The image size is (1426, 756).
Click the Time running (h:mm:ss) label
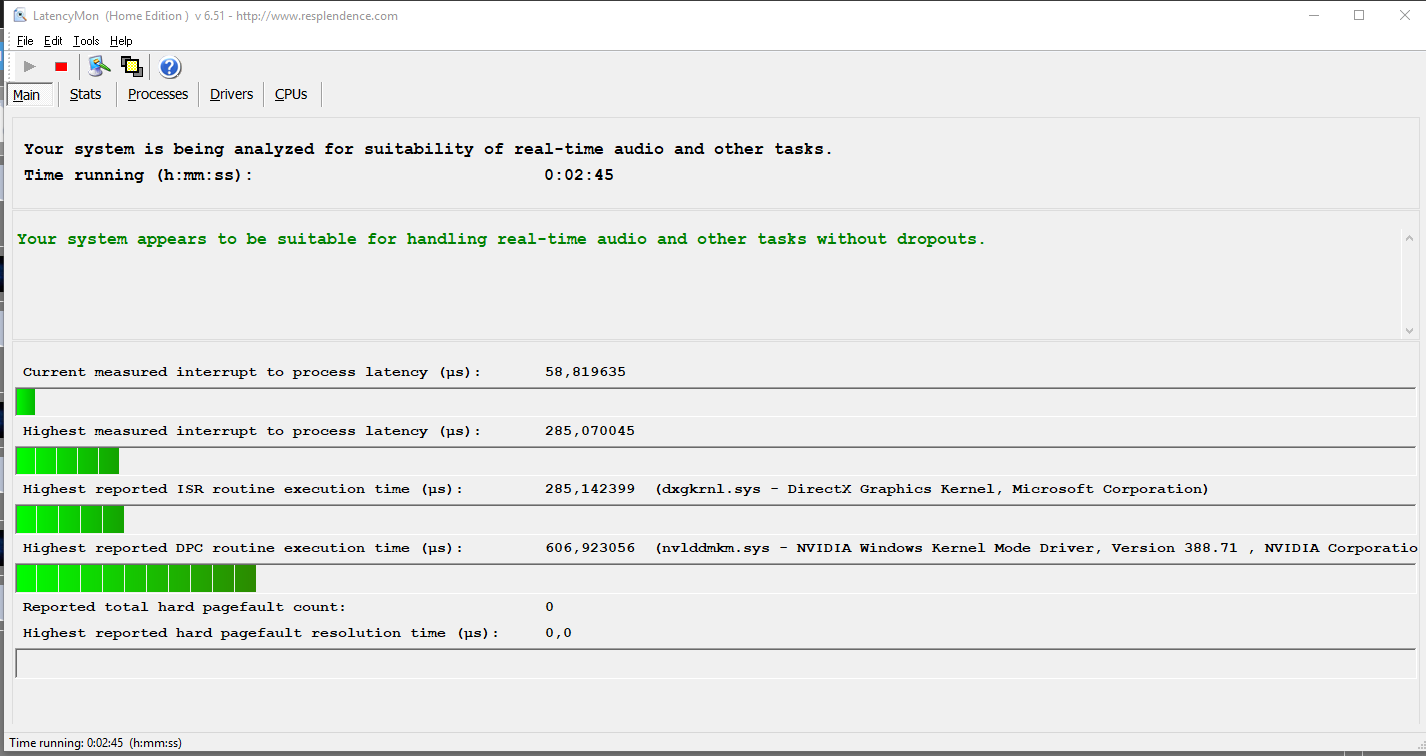pos(138,175)
